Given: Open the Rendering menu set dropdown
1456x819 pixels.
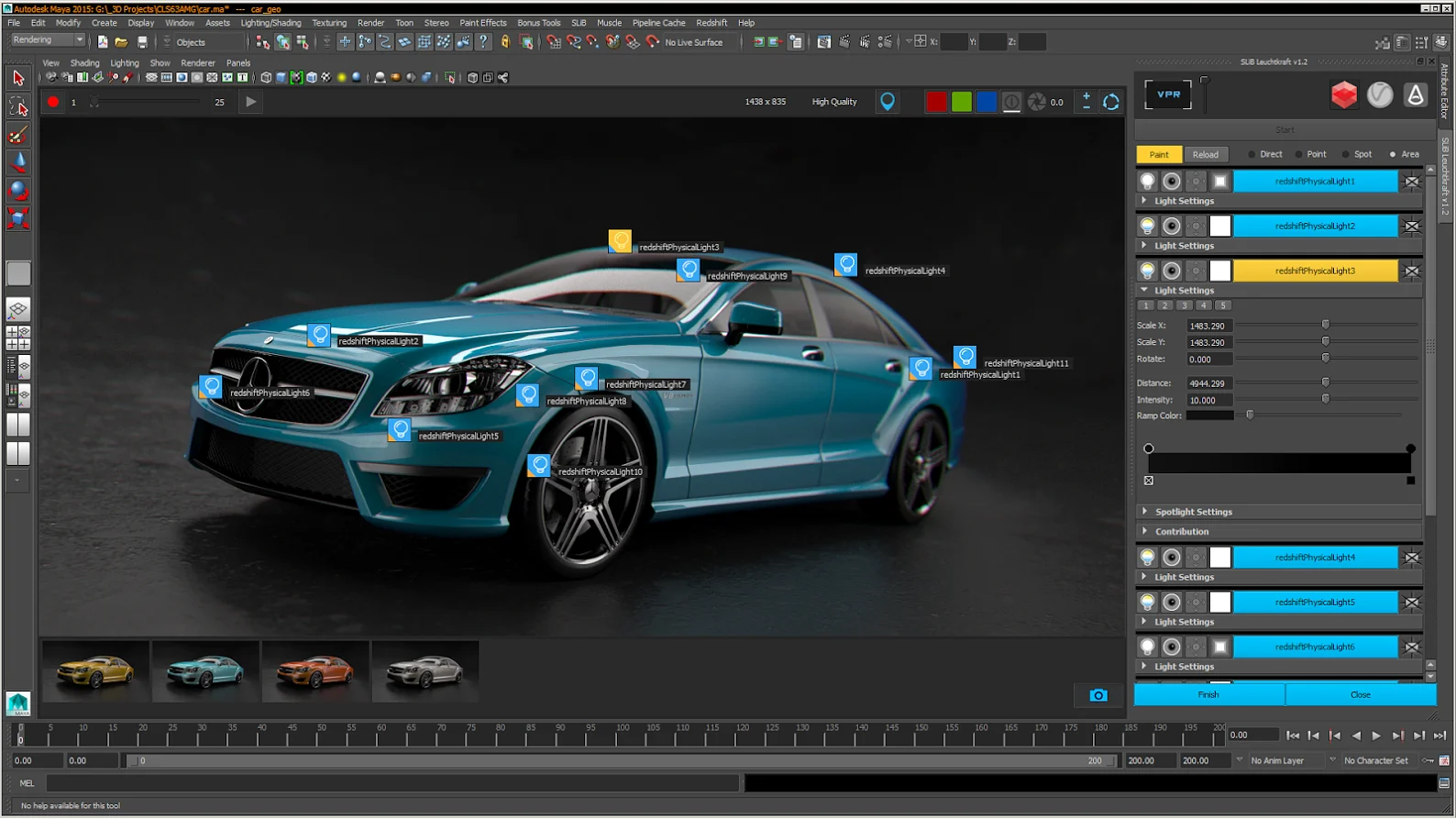Looking at the screenshot, I should tap(48, 40).
